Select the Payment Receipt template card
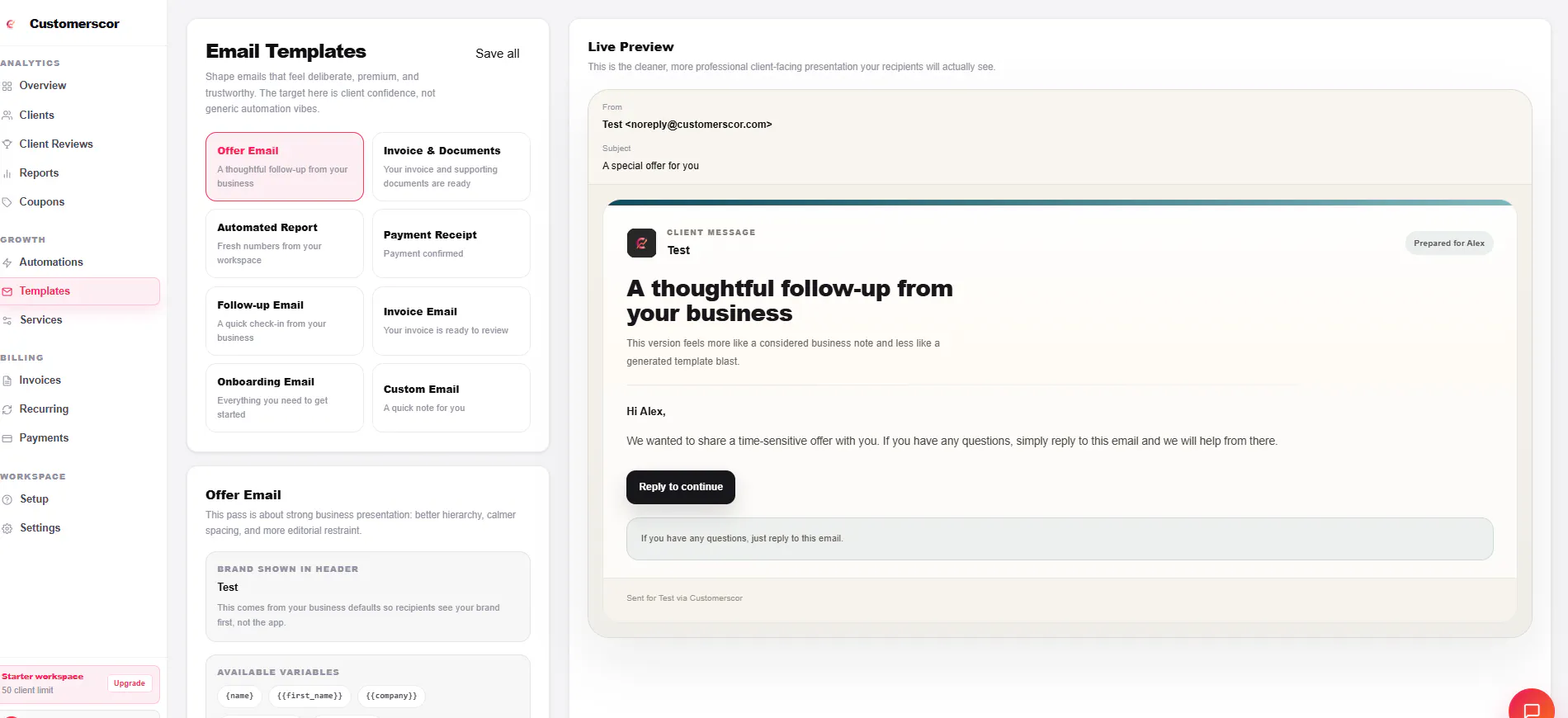The width and height of the screenshot is (1568, 718). coord(451,243)
